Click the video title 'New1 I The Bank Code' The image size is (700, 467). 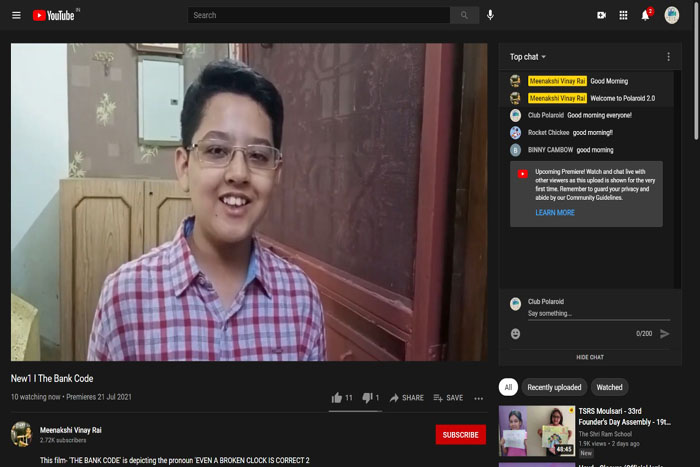[x=52, y=379]
